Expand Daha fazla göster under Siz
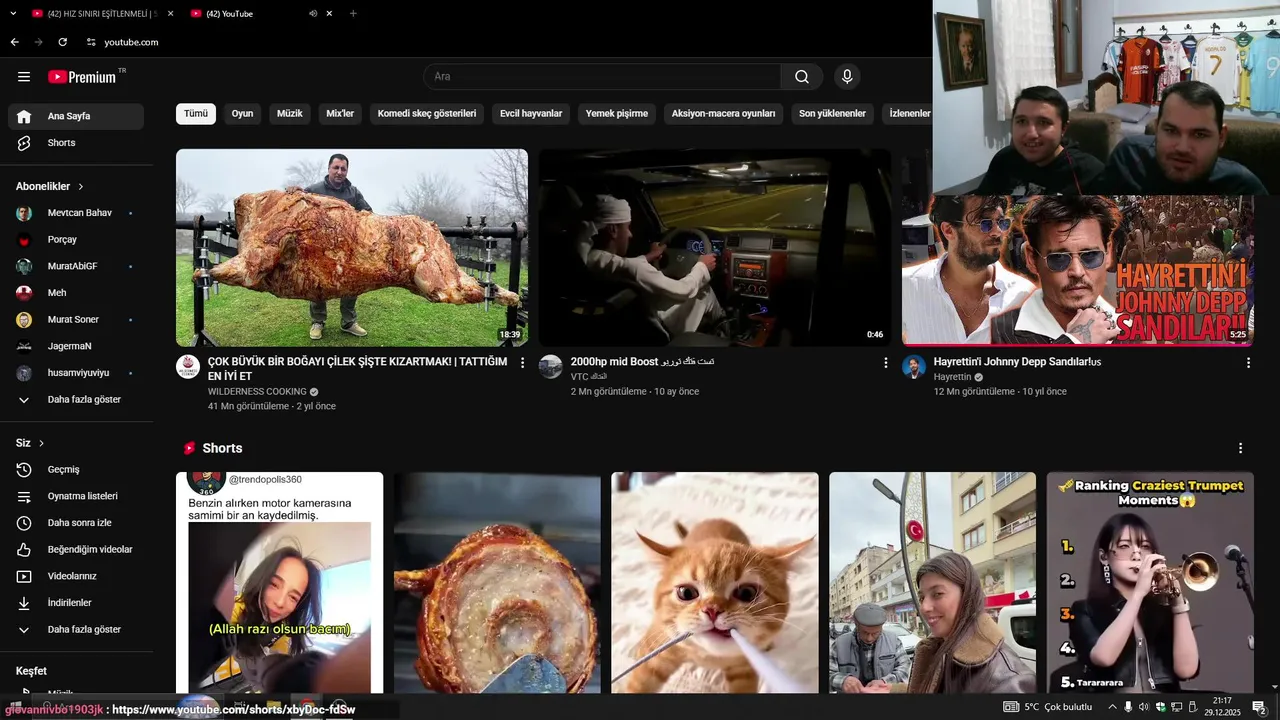The image size is (1280, 720). [x=76, y=630]
